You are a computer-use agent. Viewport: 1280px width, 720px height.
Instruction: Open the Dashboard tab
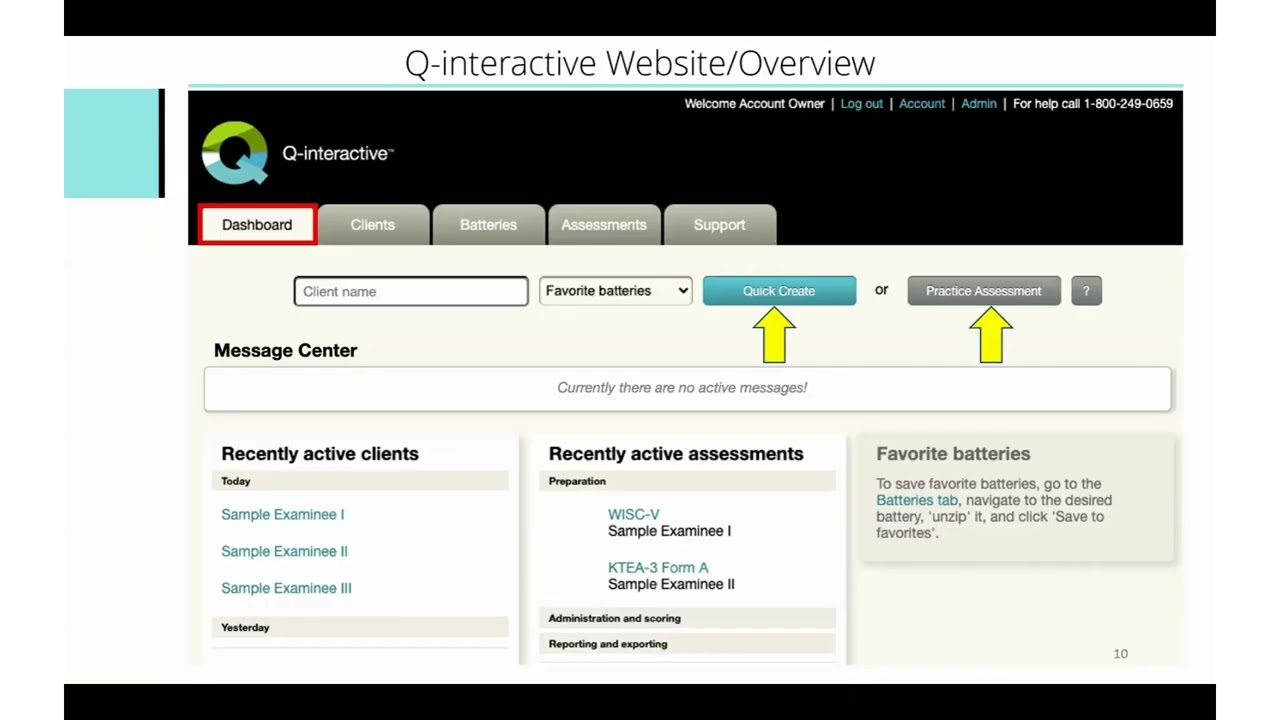coord(257,225)
